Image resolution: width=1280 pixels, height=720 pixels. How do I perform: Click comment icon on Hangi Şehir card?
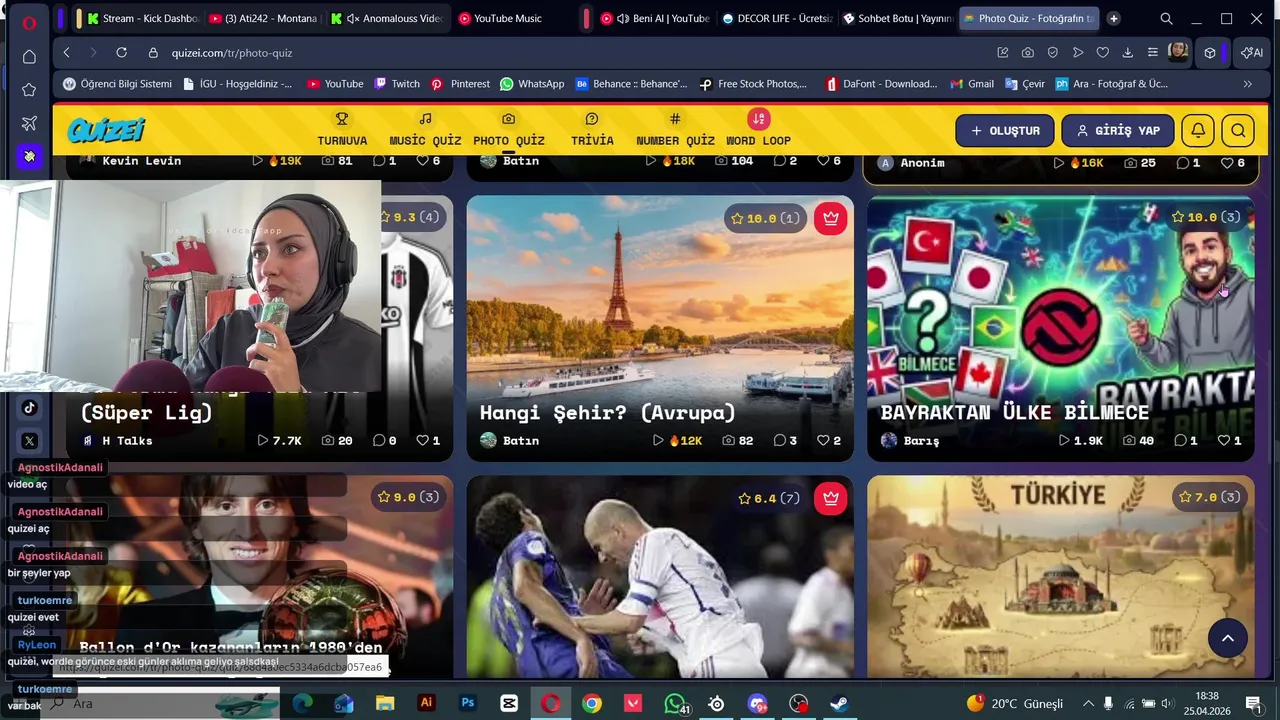[779, 440]
